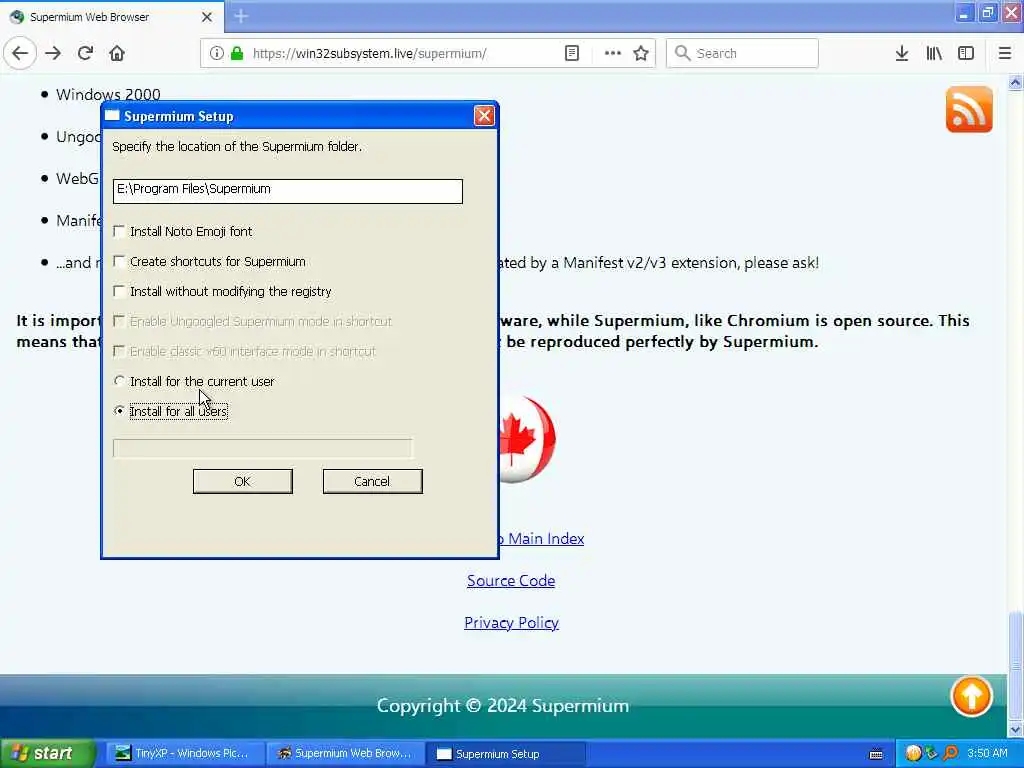The image size is (1024, 768).
Task: Click the green padlock security icon
Action: (x=237, y=53)
